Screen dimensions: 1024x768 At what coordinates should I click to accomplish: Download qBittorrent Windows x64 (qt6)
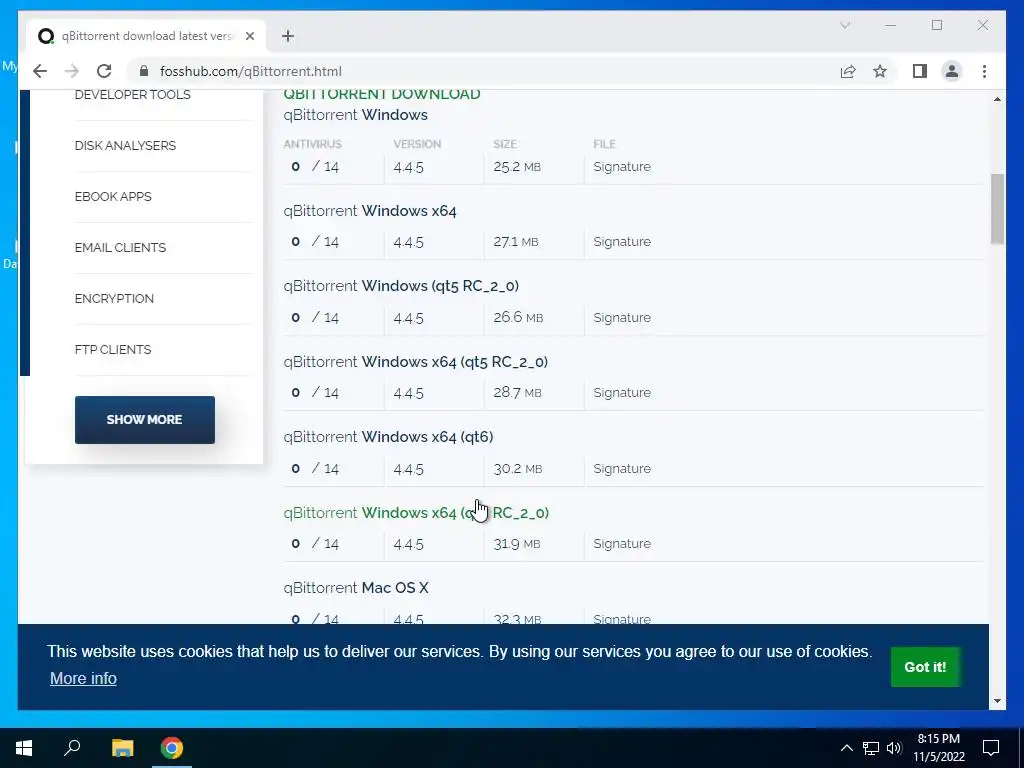point(388,437)
